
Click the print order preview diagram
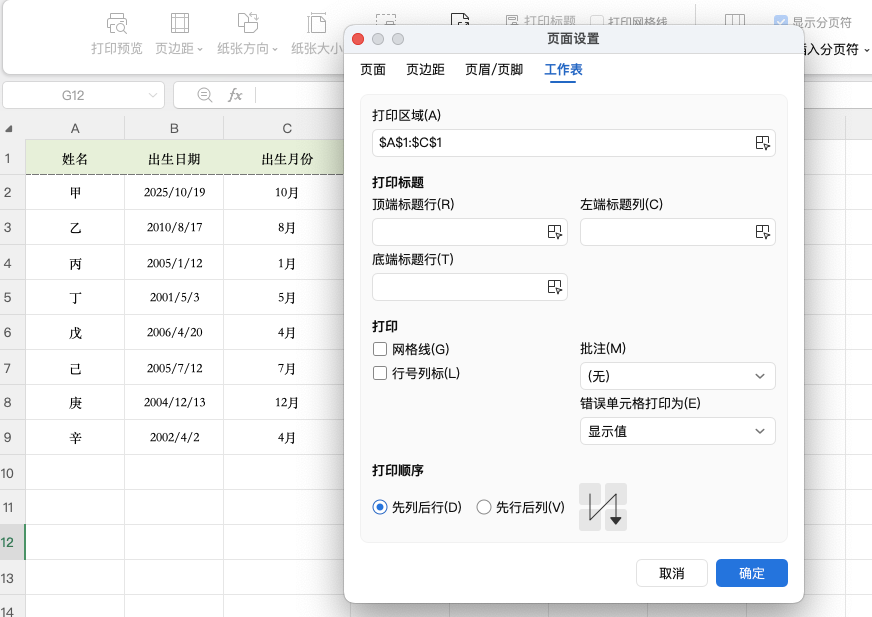click(x=603, y=507)
